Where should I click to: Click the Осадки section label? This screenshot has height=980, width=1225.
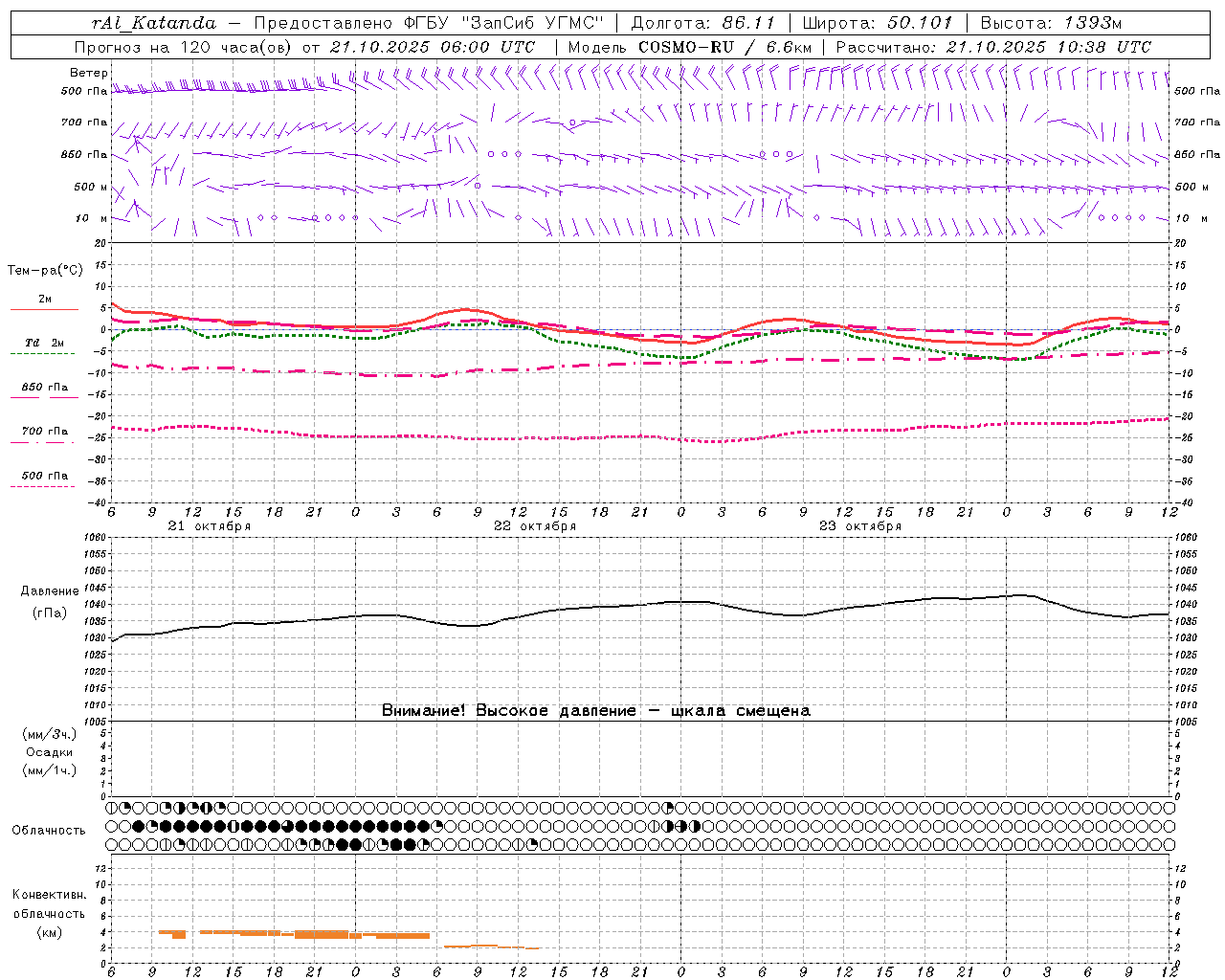click(x=51, y=752)
